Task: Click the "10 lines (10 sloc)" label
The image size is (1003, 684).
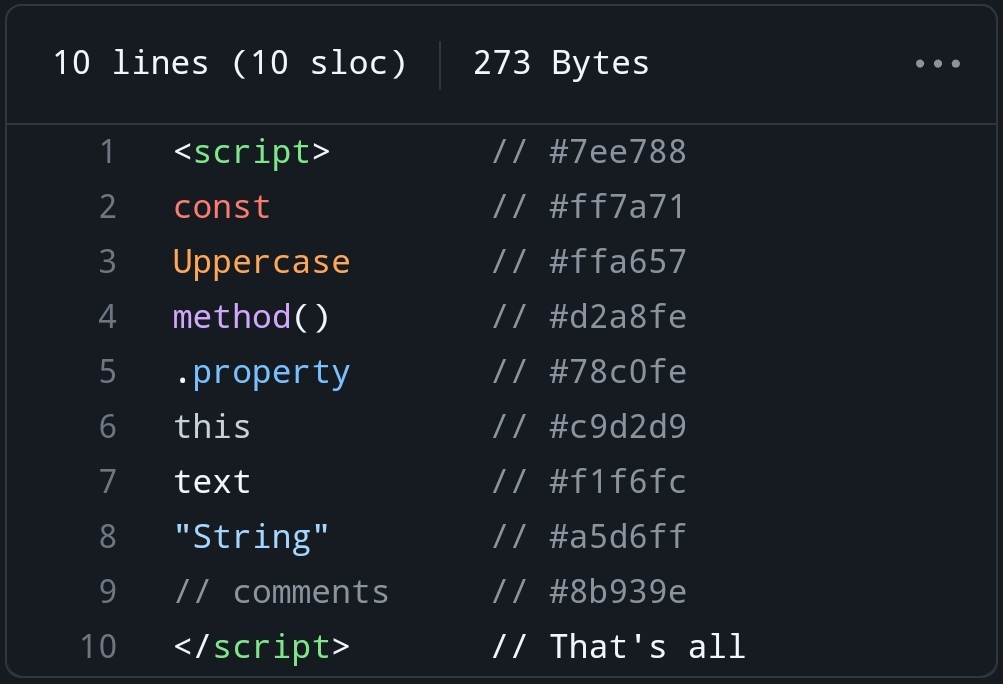Action: click(x=231, y=63)
